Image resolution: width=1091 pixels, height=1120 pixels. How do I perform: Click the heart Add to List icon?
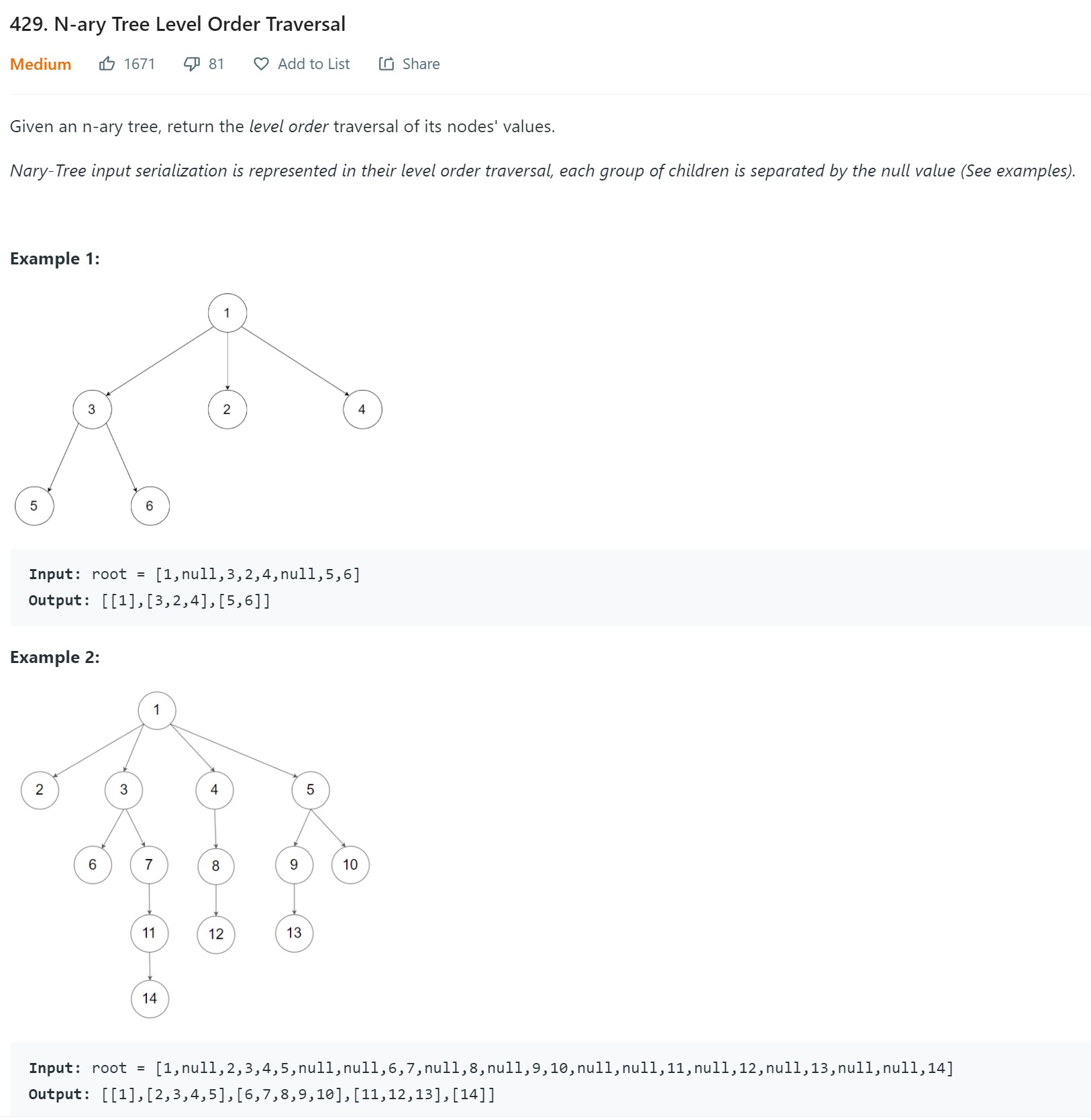(x=261, y=64)
